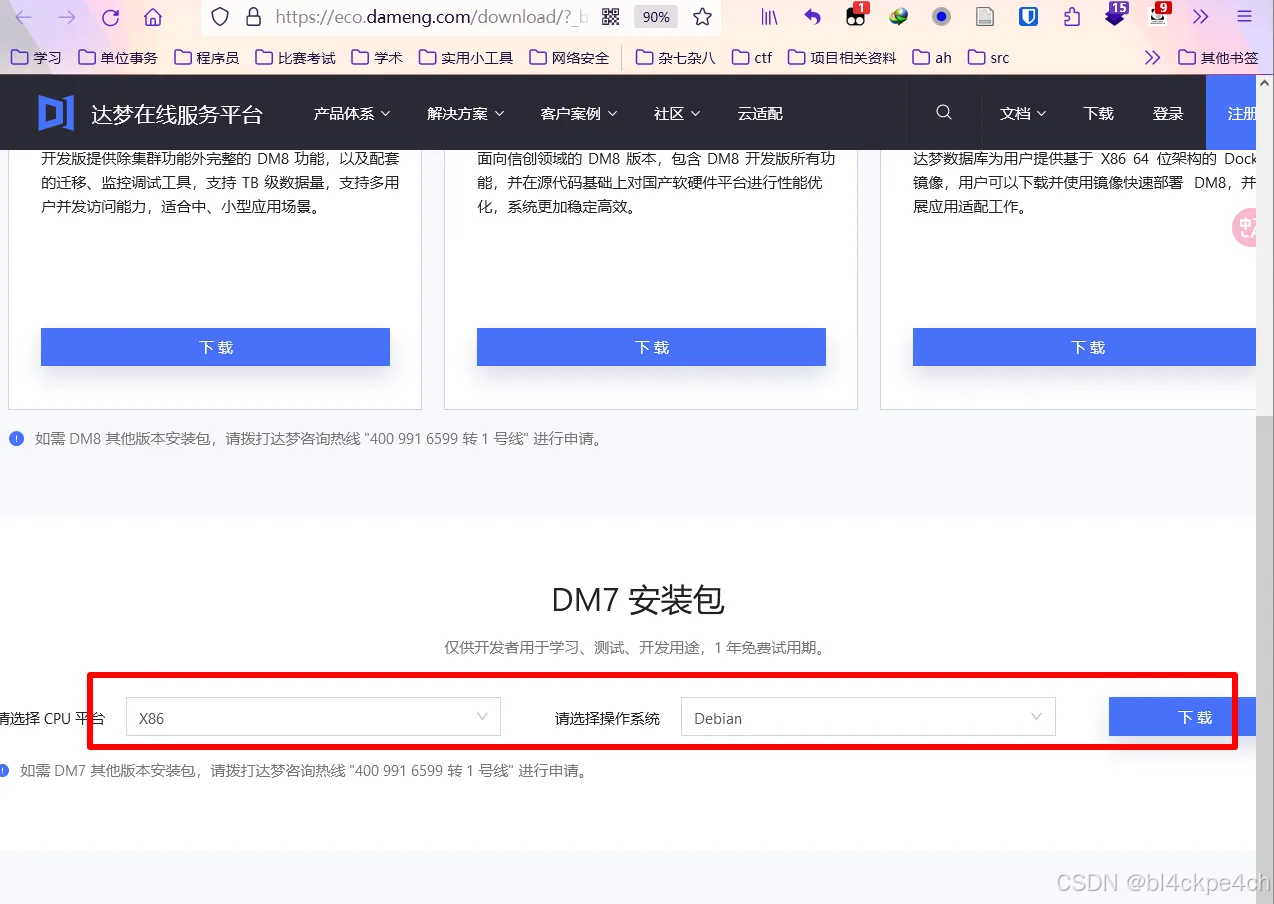The height and width of the screenshot is (904, 1274).
Task: Click the site security padlock icon
Action: [x=253, y=17]
